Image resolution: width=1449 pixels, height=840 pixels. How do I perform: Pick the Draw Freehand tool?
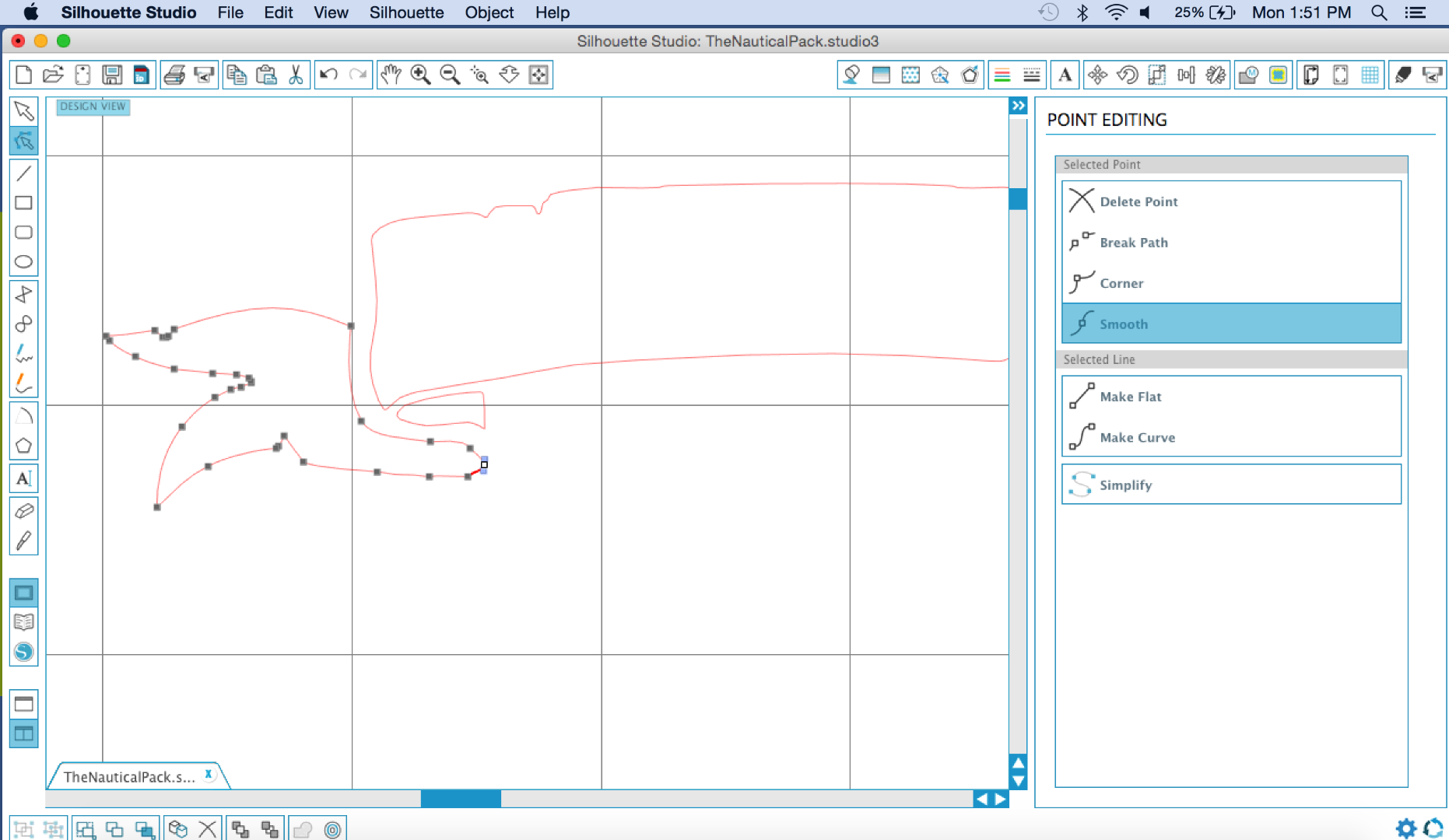tap(24, 354)
